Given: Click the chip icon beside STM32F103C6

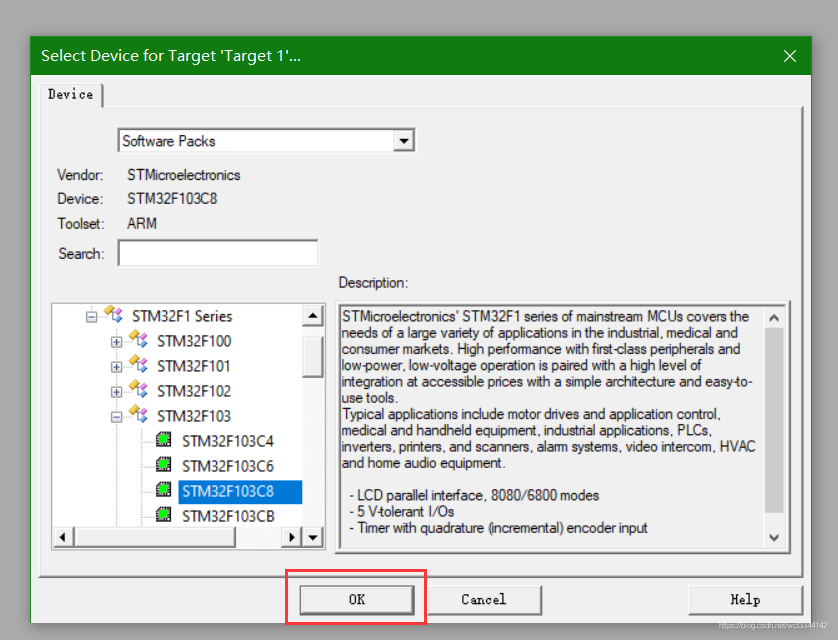Looking at the screenshot, I should 164,464.
